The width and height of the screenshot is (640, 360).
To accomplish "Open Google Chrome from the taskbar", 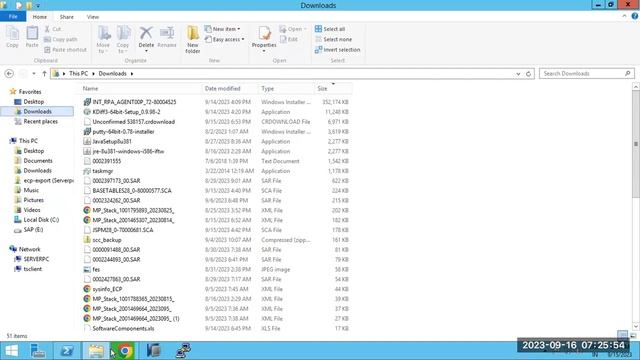I will (x=125, y=351).
